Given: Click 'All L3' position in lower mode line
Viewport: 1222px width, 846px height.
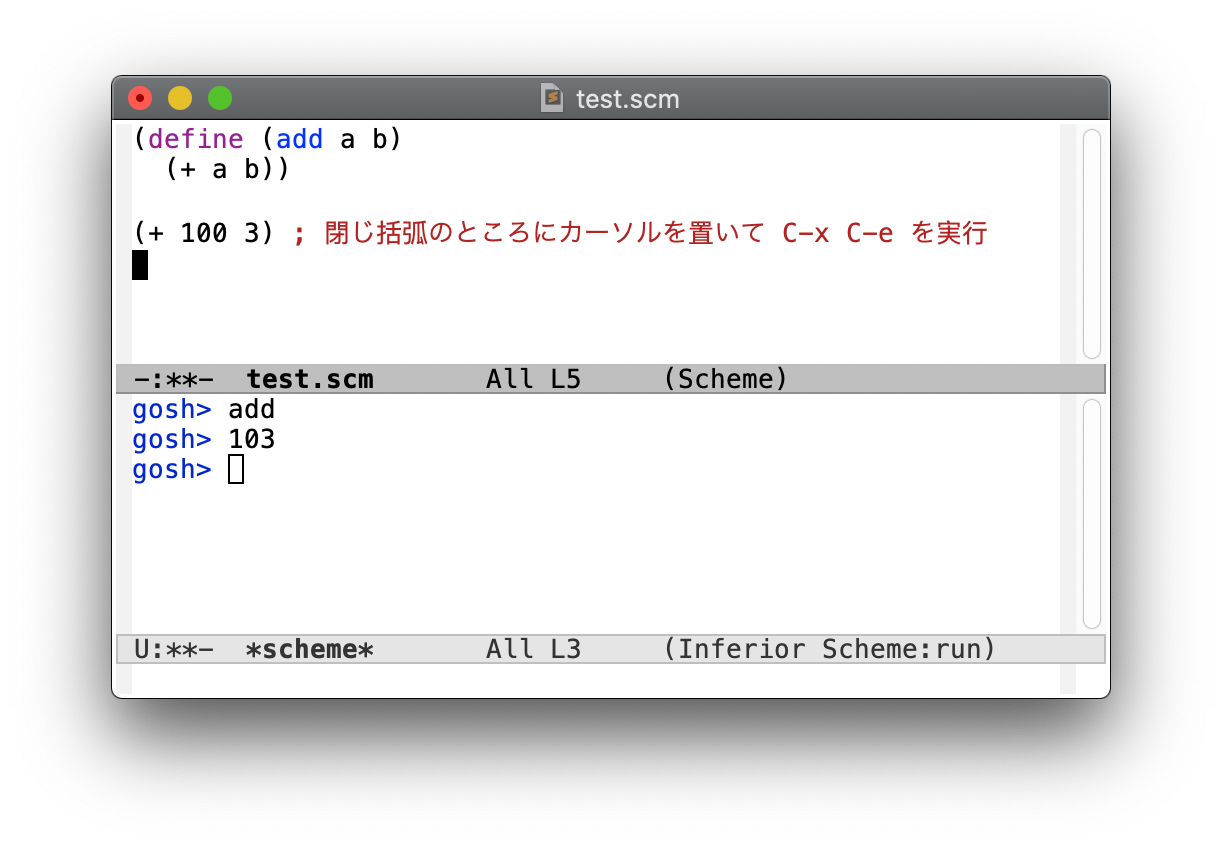Looking at the screenshot, I should [533, 649].
